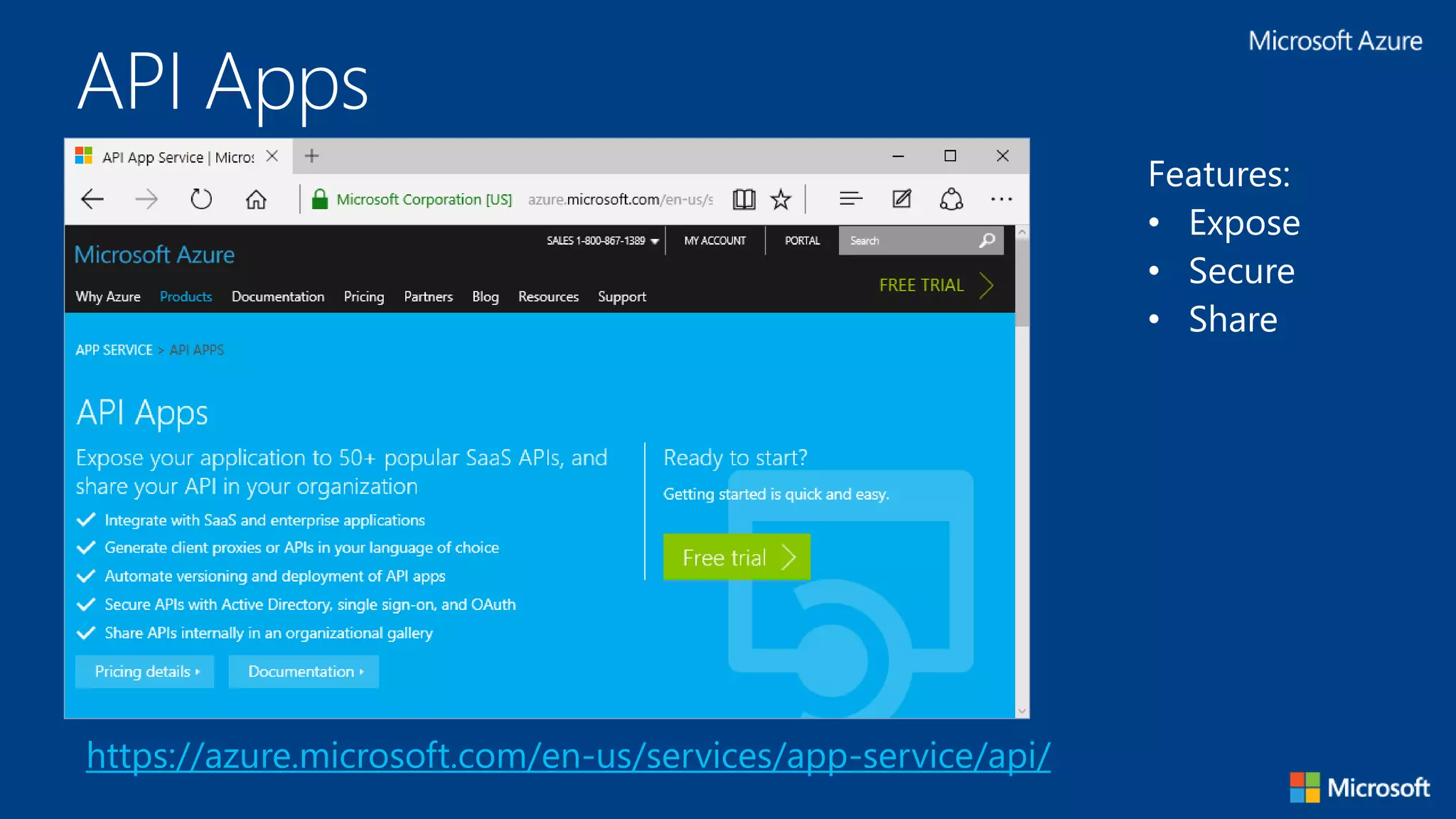The image size is (1456, 819).
Task: Click the Pricing details button
Action: coord(144,672)
